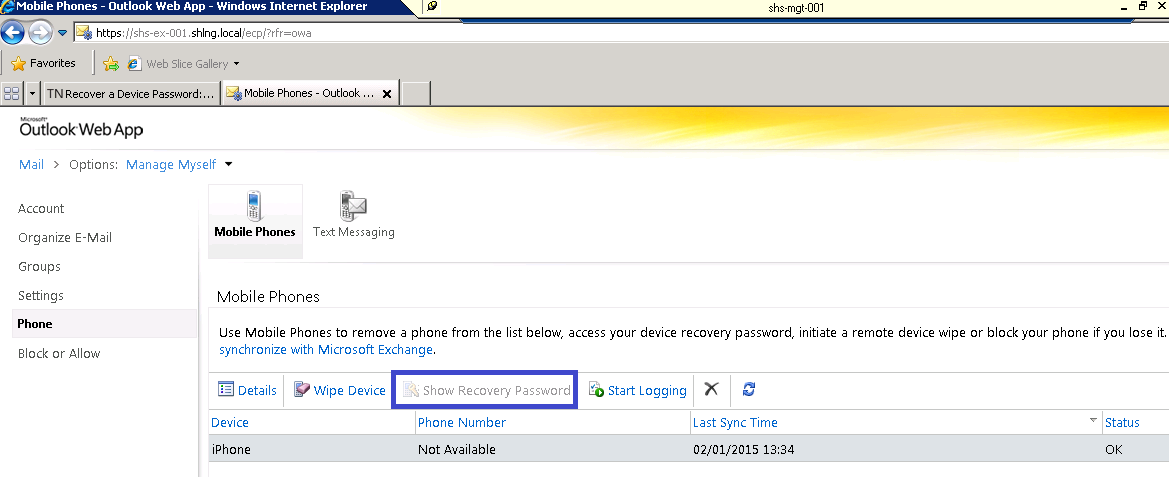Click the Outlook Web App logo

coord(81,127)
